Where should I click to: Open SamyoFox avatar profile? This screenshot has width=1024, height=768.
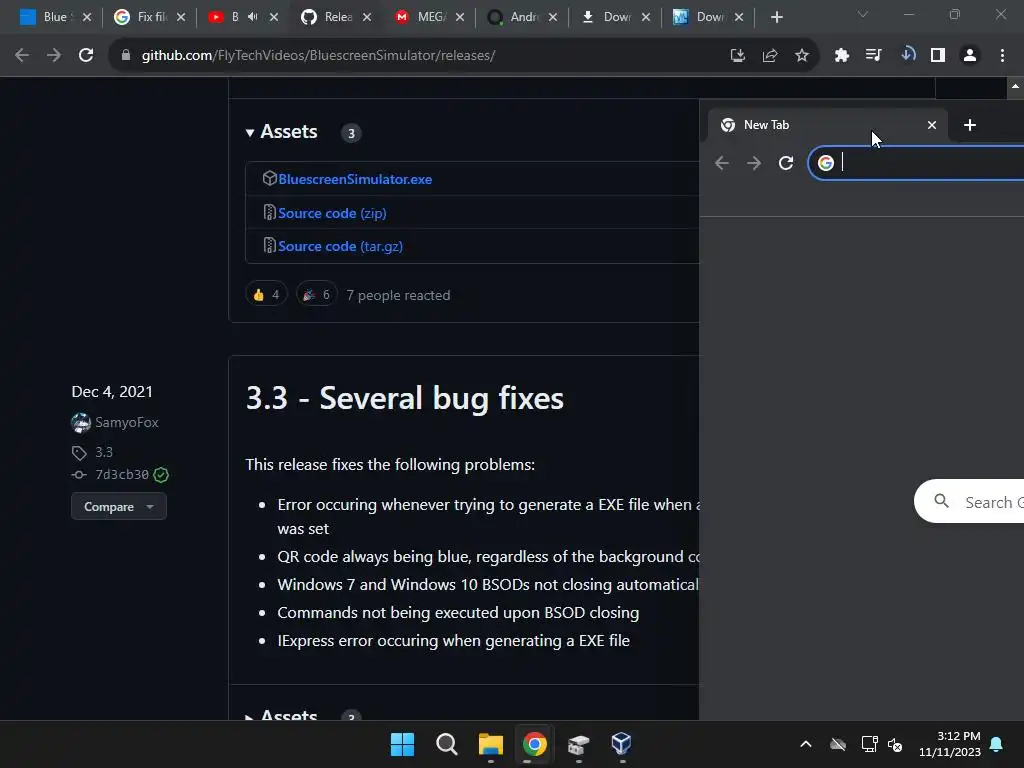click(x=81, y=423)
